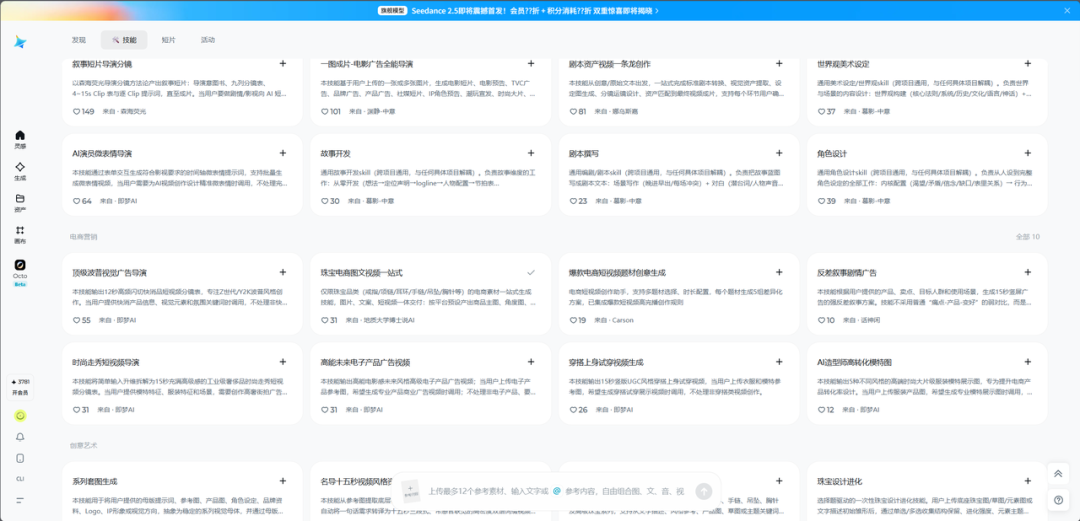
Task: Add the AI演员微表情导演 skill with plus
Action: 282,153
